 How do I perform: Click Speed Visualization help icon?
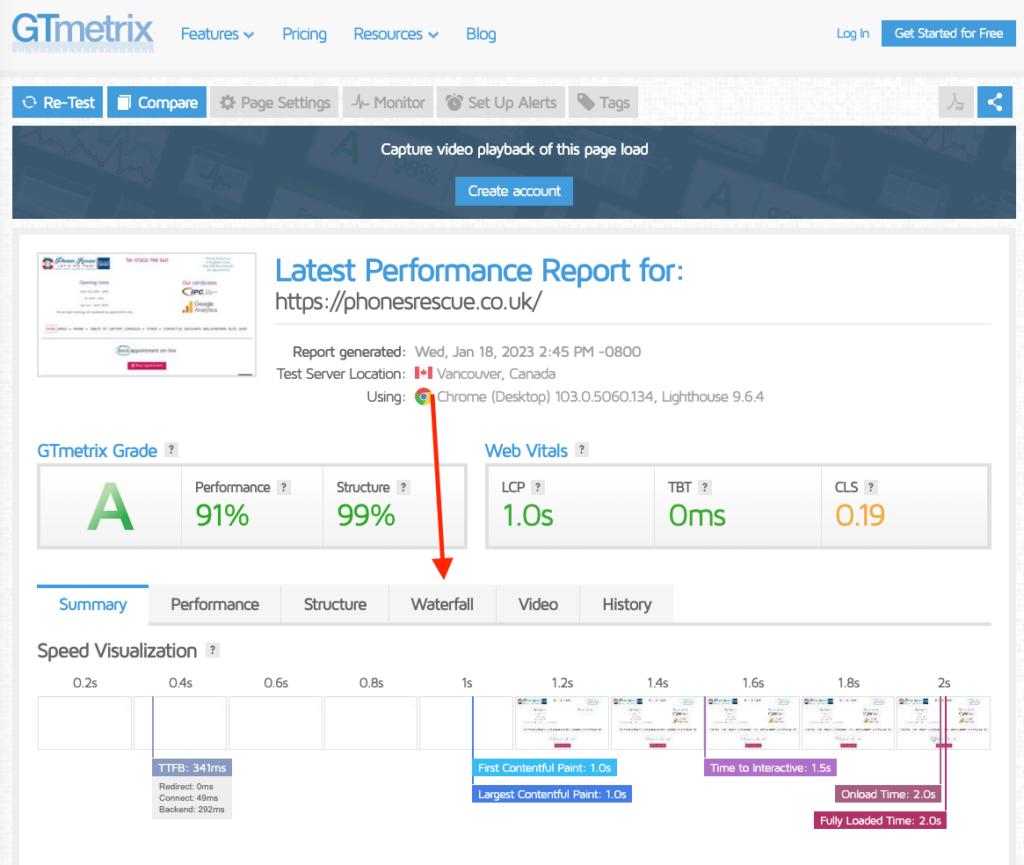[212, 650]
